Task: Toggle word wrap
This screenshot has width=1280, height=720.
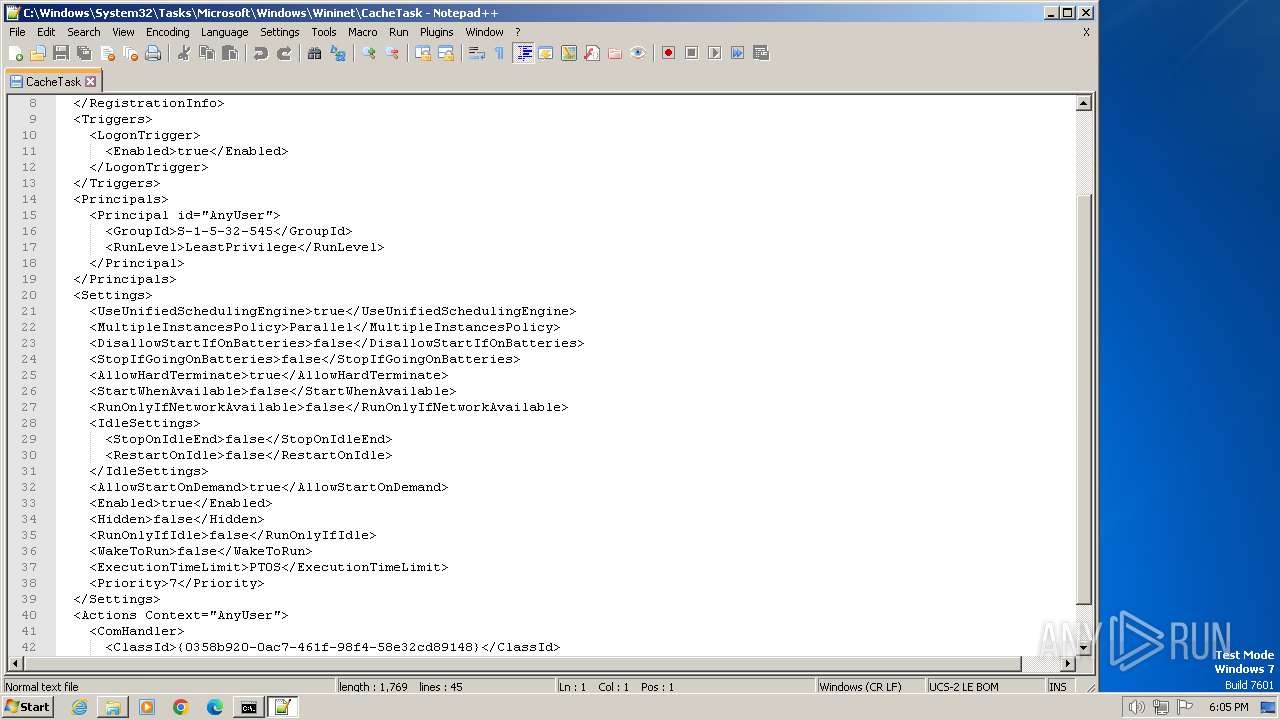Action: [476, 53]
